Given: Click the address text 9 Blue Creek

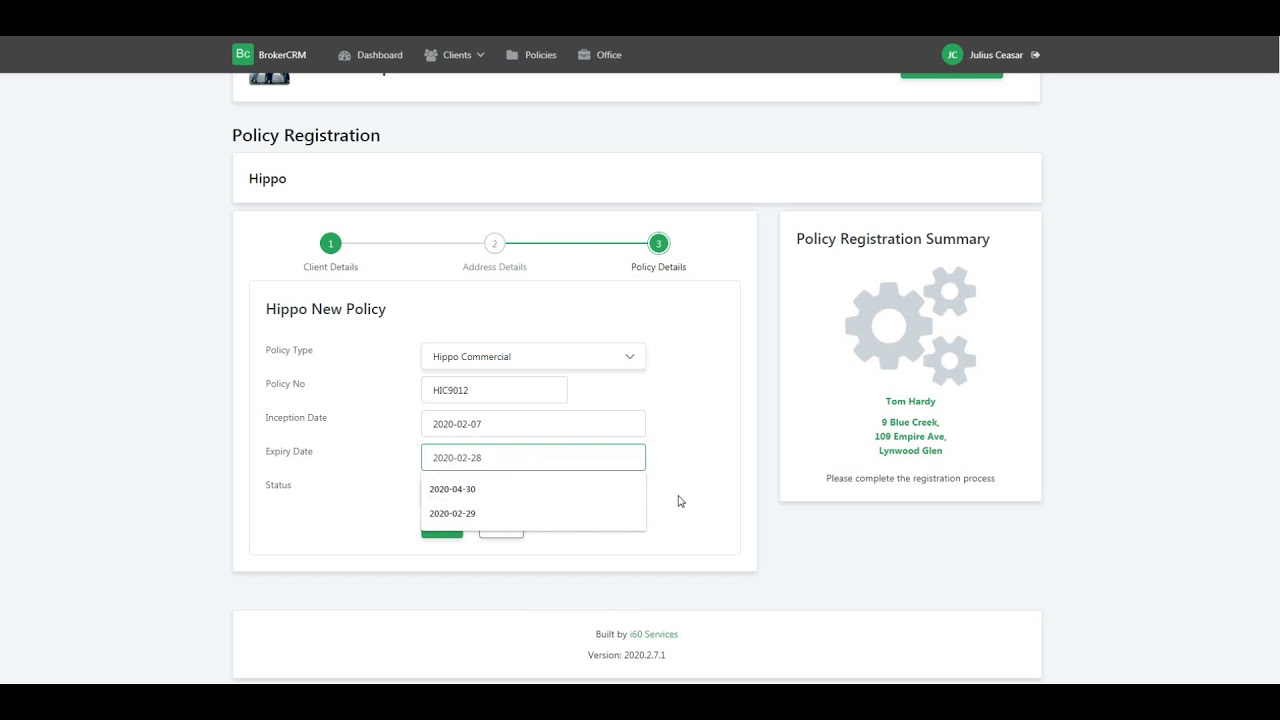Looking at the screenshot, I should 910,422.
